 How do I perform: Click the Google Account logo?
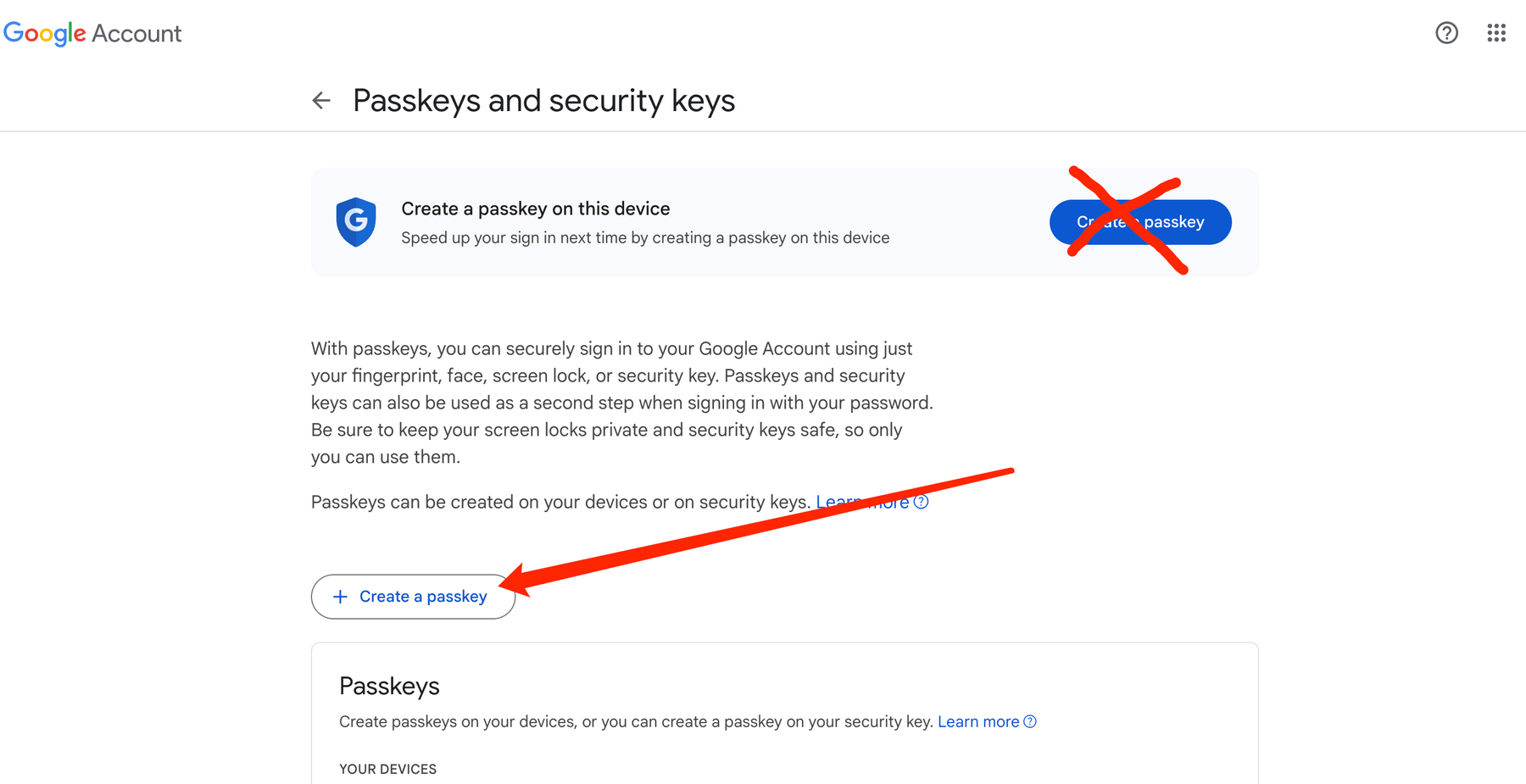(93, 33)
